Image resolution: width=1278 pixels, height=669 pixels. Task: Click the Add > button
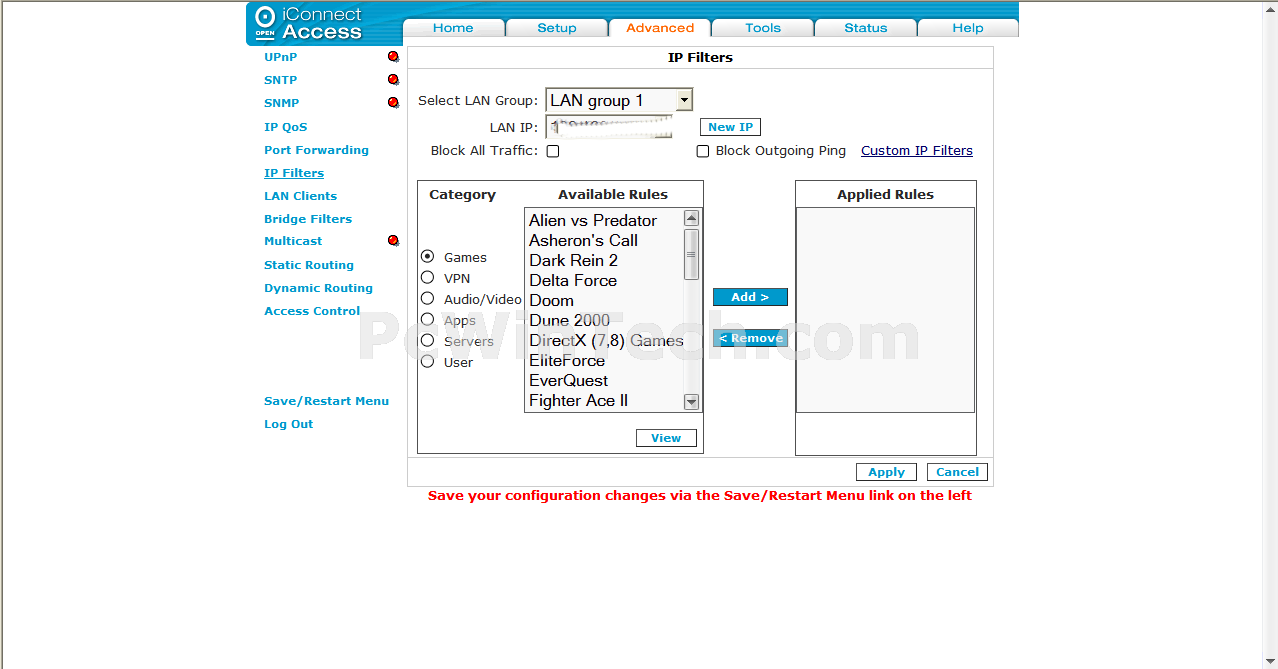point(750,297)
